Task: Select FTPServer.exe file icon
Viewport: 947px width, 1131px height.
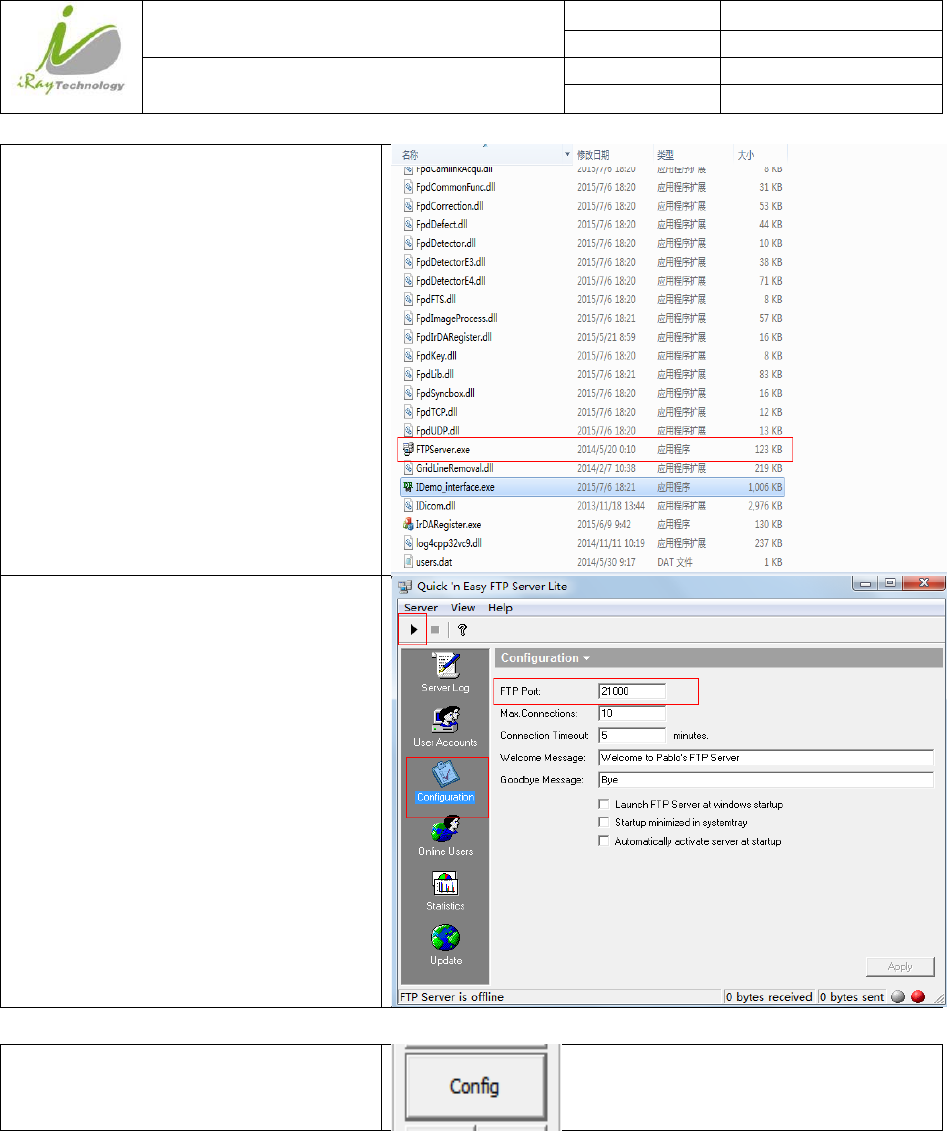Action: coord(408,449)
